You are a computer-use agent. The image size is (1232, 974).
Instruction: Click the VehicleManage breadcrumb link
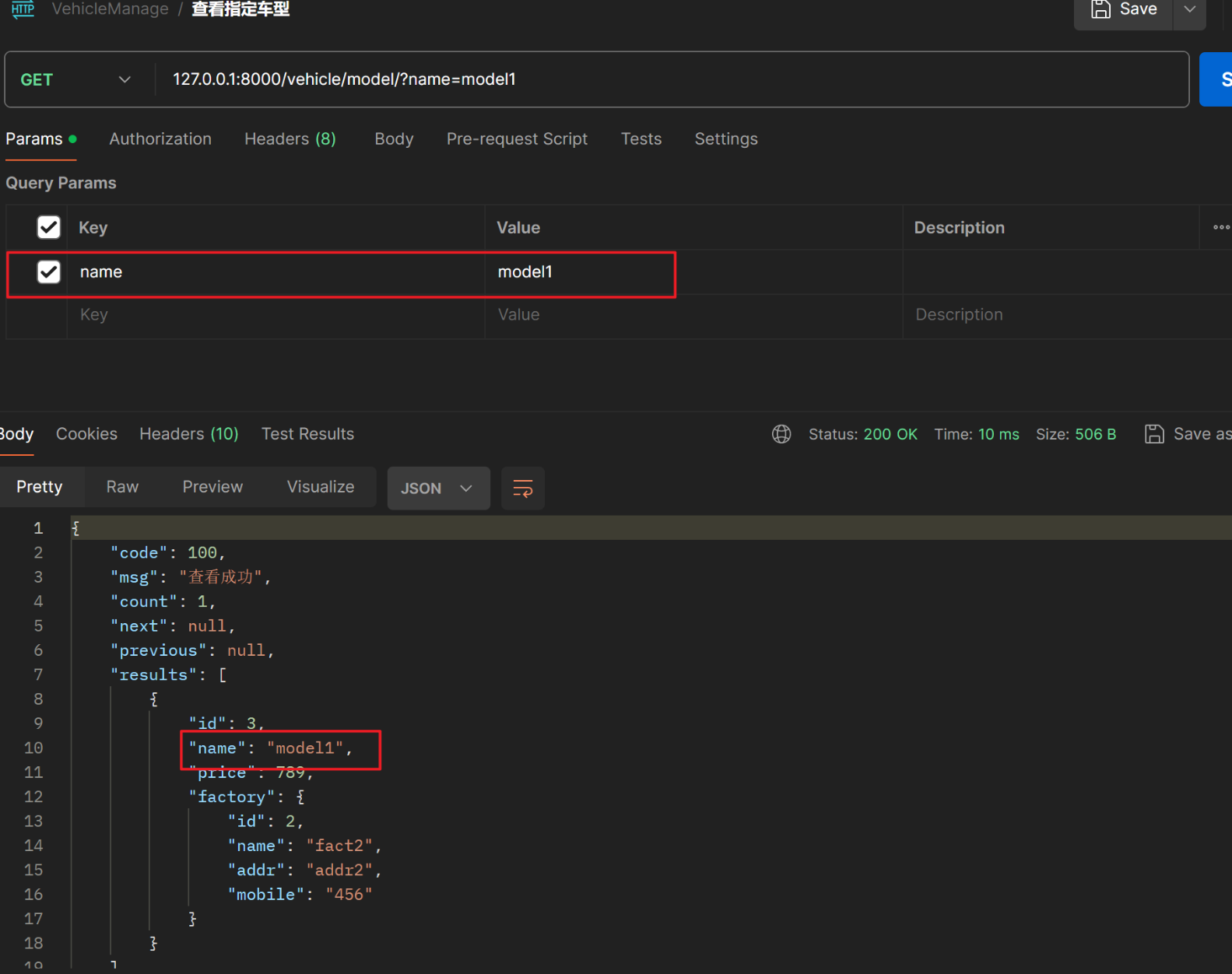point(110,9)
